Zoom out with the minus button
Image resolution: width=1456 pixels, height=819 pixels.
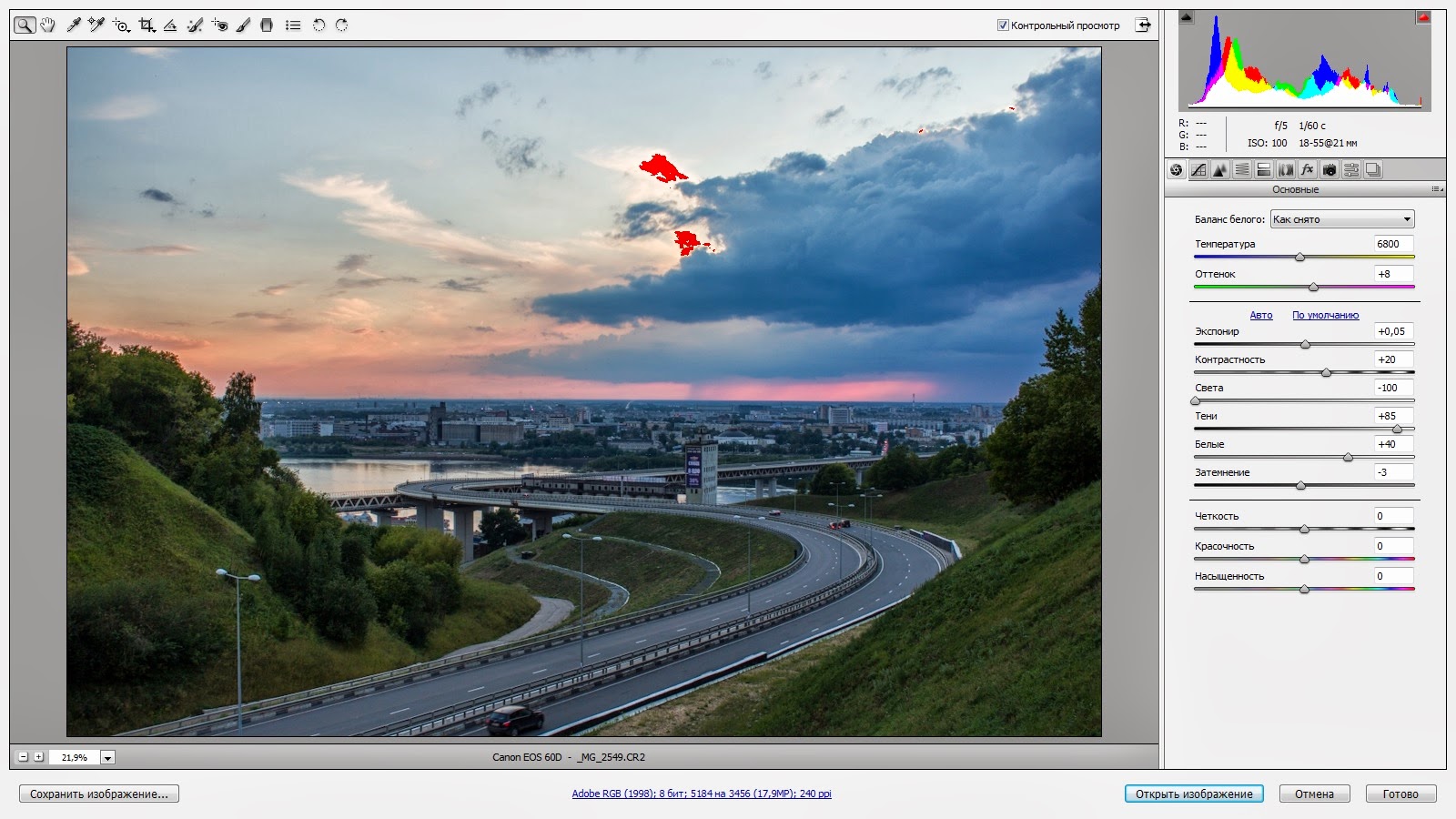tap(23, 757)
